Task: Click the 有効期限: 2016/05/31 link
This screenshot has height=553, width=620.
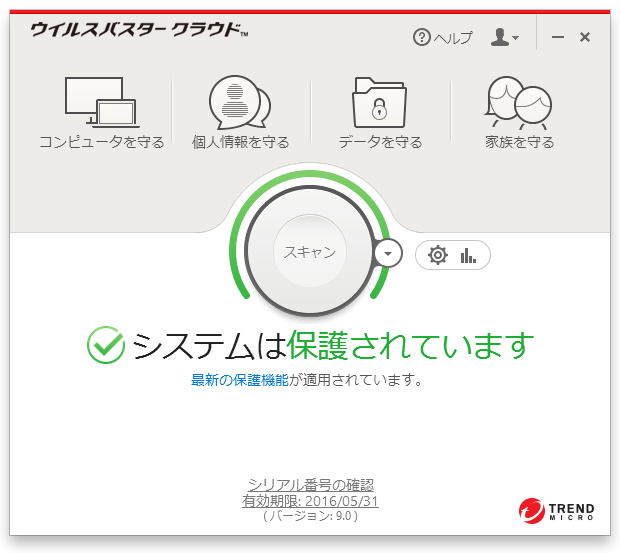Action: point(310,501)
